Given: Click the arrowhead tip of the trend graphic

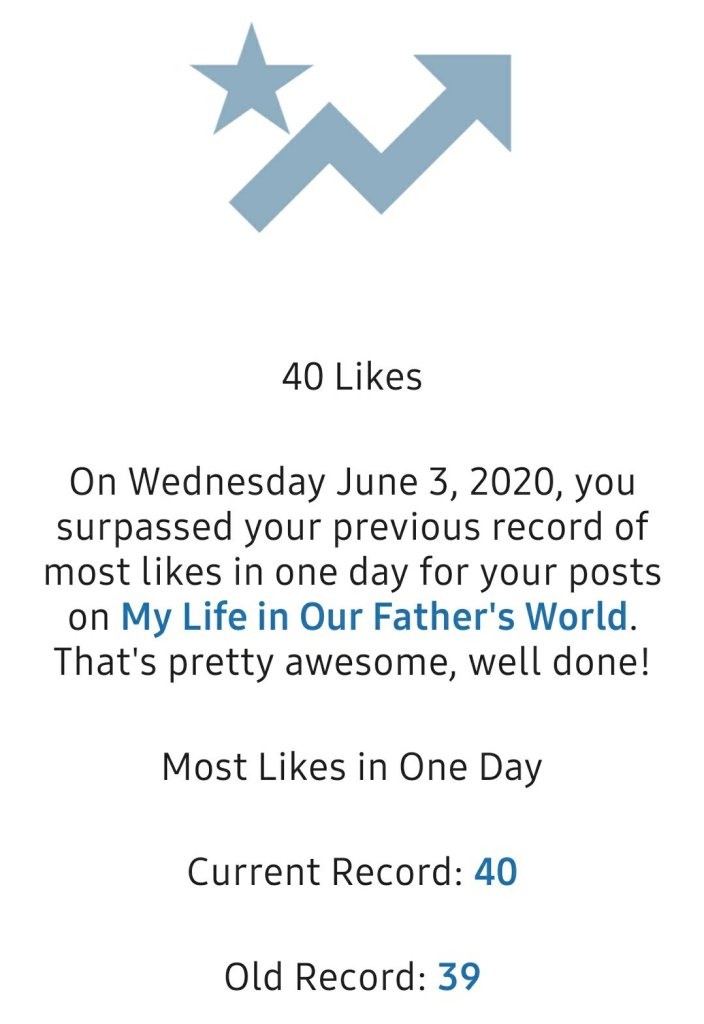Looking at the screenshot, I should point(478,88).
